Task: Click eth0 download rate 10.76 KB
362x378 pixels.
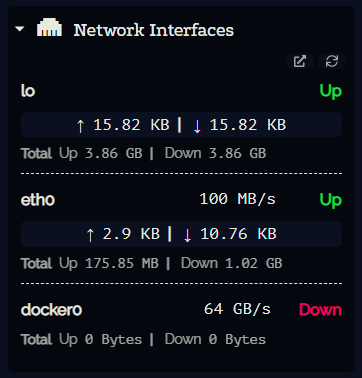Action: [x=230, y=234]
